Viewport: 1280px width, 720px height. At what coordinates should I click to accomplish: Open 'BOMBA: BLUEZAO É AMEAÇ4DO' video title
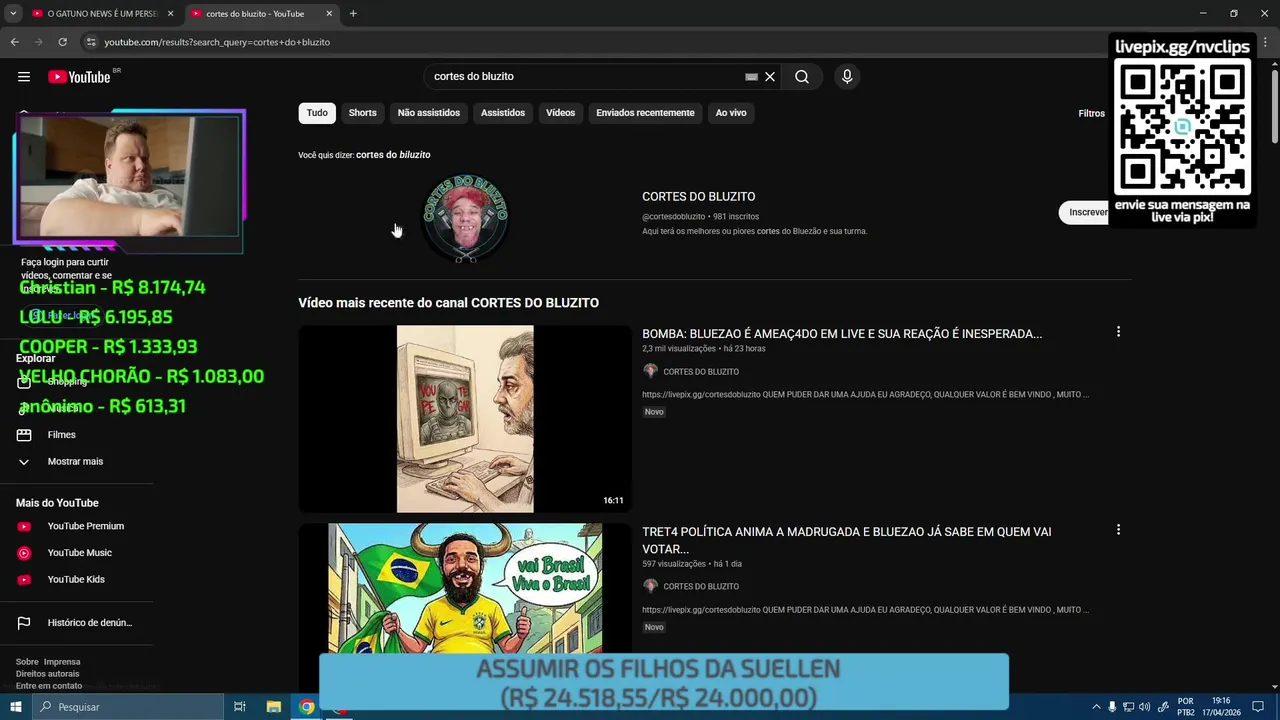pos(842,334)
